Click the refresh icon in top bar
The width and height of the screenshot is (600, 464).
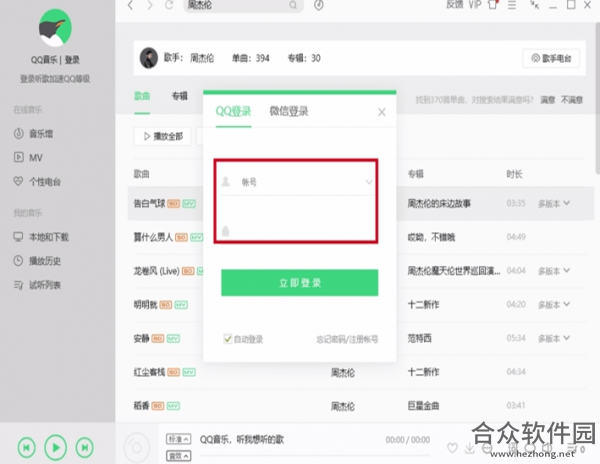(169, 5)
